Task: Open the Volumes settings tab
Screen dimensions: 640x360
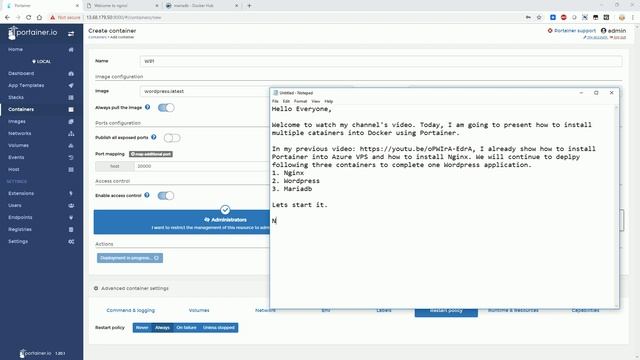Action: [x=199, y=311]
